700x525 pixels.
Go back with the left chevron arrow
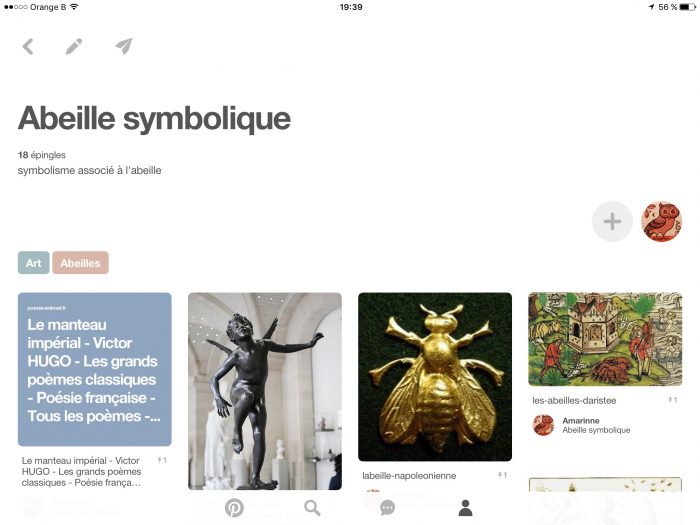pos(28,46)
